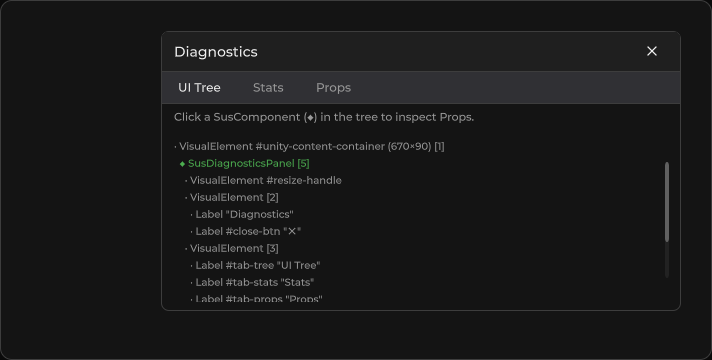Select the Label #tab-stats "Stats" row
712x360 pixels.
(252, 282)
